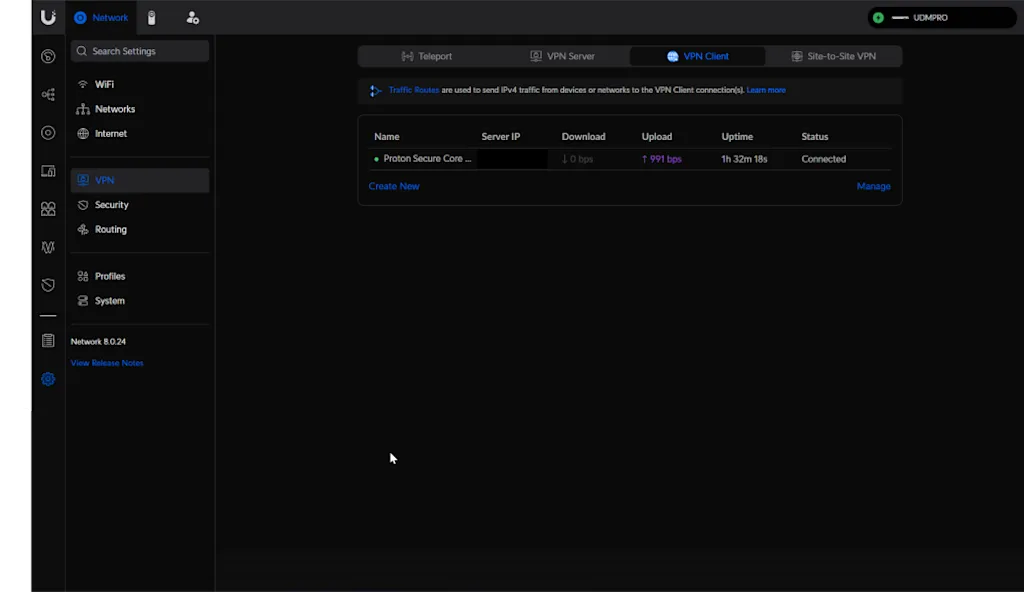Click the Network 8.0.24 version text
Viewport: 1024px width, 592px height.
tap(98, 341)
